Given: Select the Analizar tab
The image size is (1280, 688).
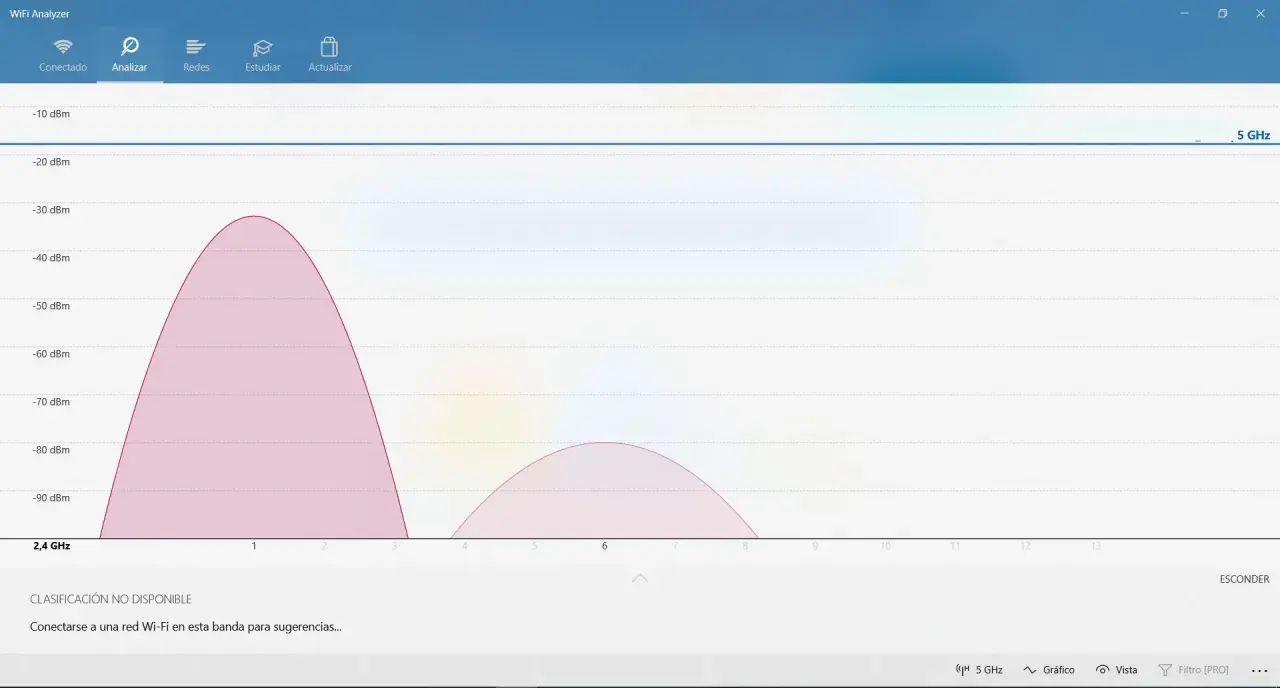Looking at the screenshot, I should pos(130,56).
